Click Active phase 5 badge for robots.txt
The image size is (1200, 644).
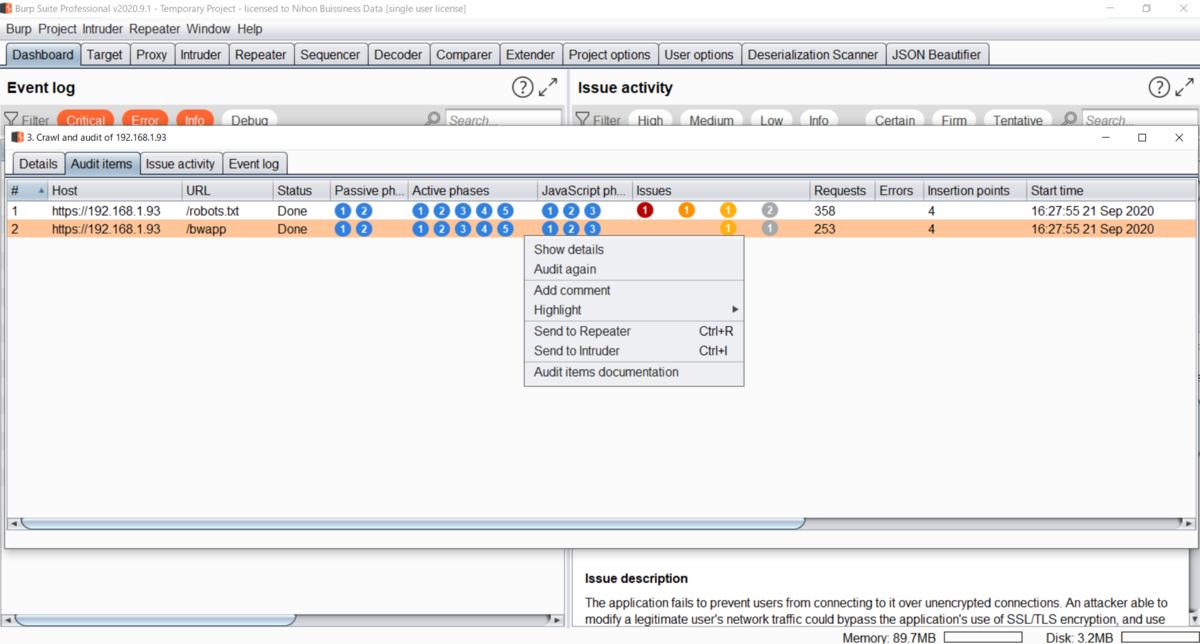505,210
